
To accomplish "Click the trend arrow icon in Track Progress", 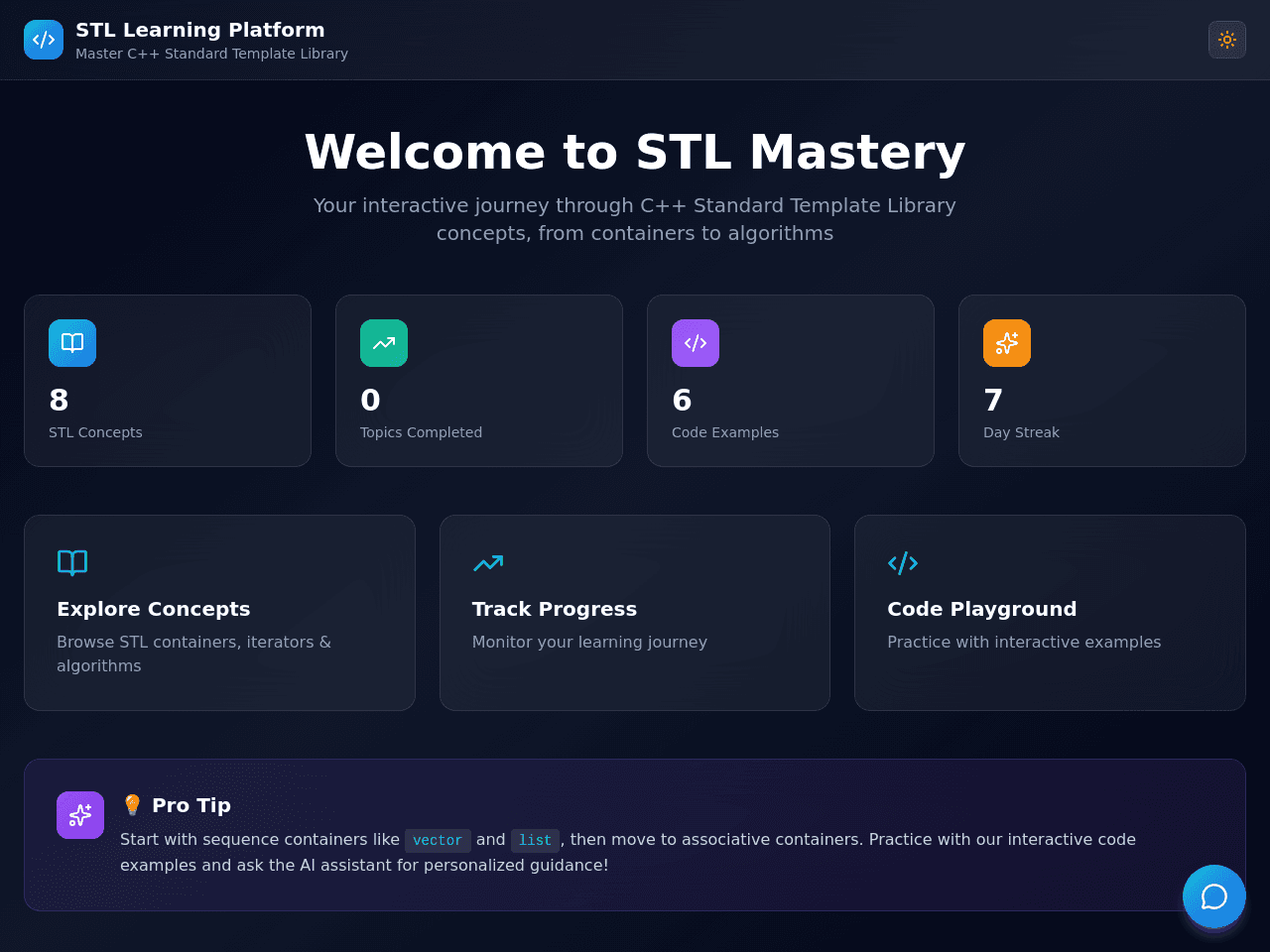I will (488, 563).
